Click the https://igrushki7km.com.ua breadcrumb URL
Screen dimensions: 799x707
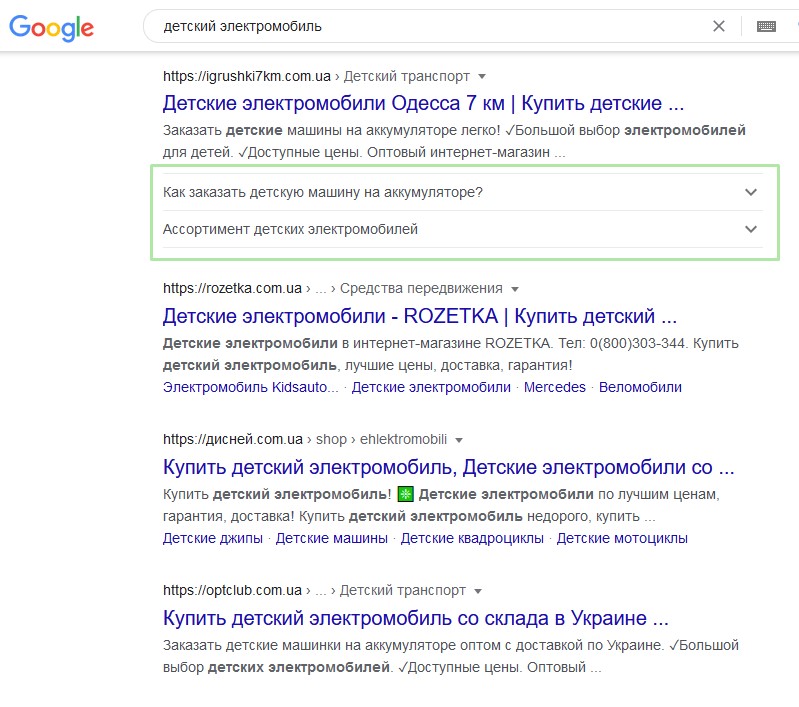pyautogui.click(x=247, y=76)
